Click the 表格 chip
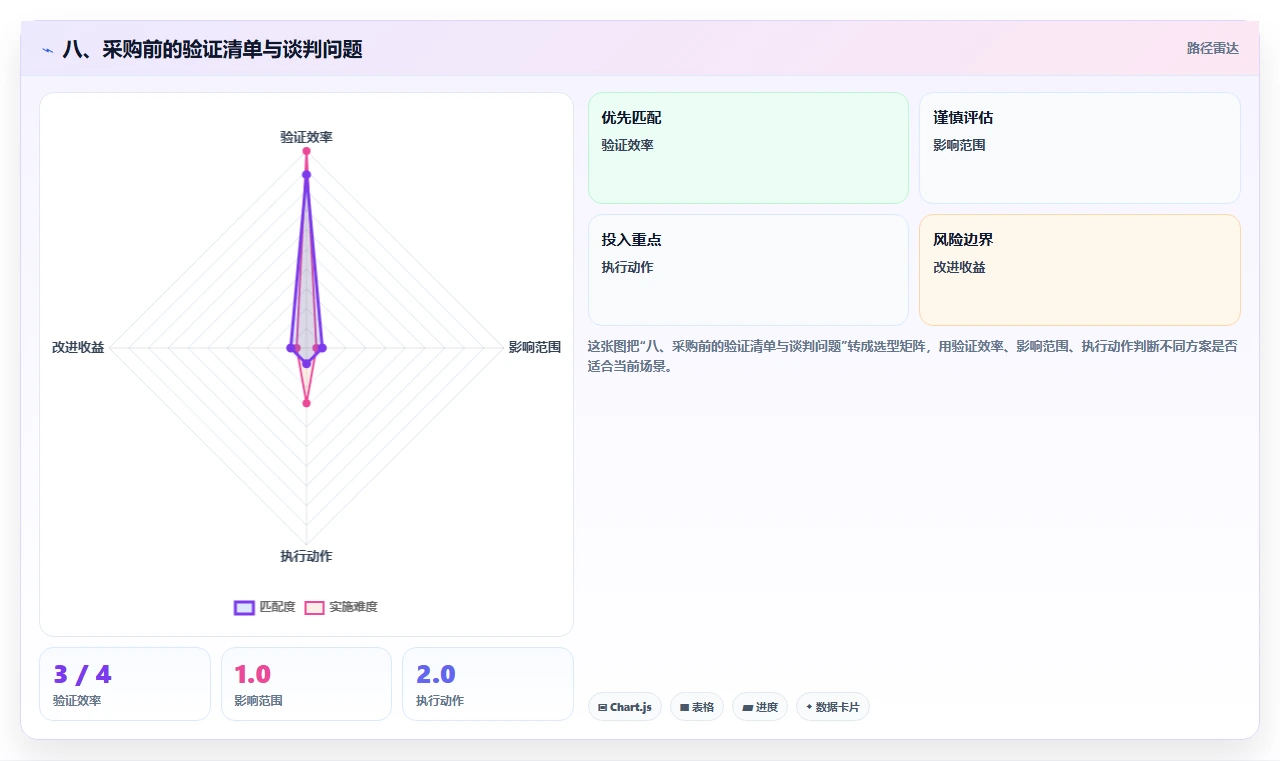The width and height of the screenshot is (1280, 761). click(x=697, y=707)
